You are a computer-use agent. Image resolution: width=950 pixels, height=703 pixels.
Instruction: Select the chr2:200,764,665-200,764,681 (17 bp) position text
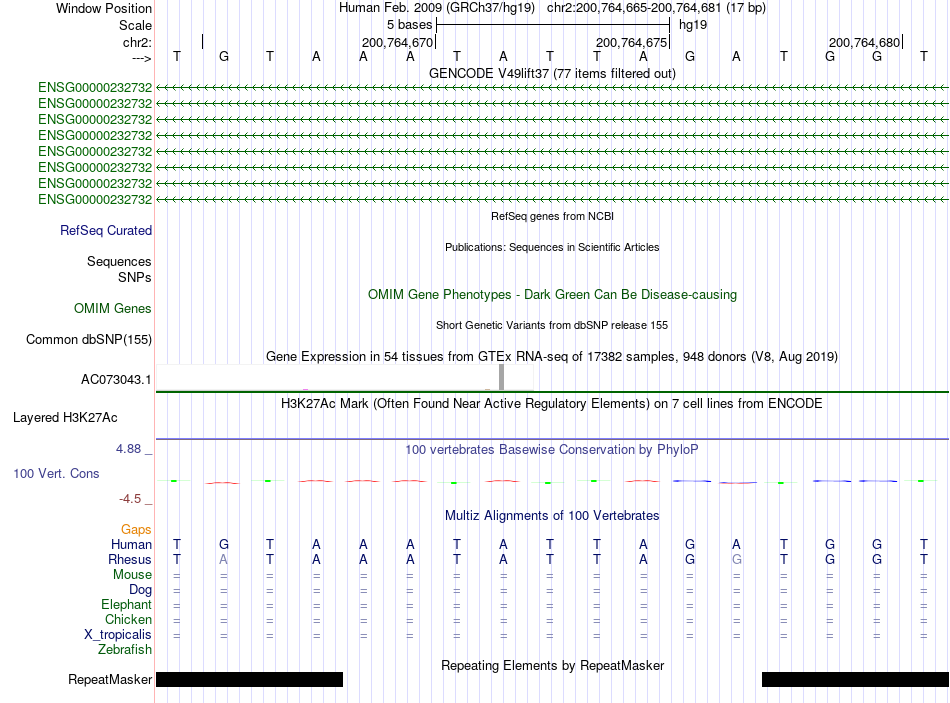[x=656, y=8]
